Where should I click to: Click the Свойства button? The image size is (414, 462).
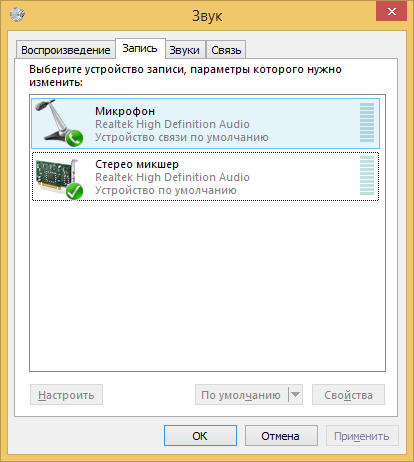coord(348,395)
